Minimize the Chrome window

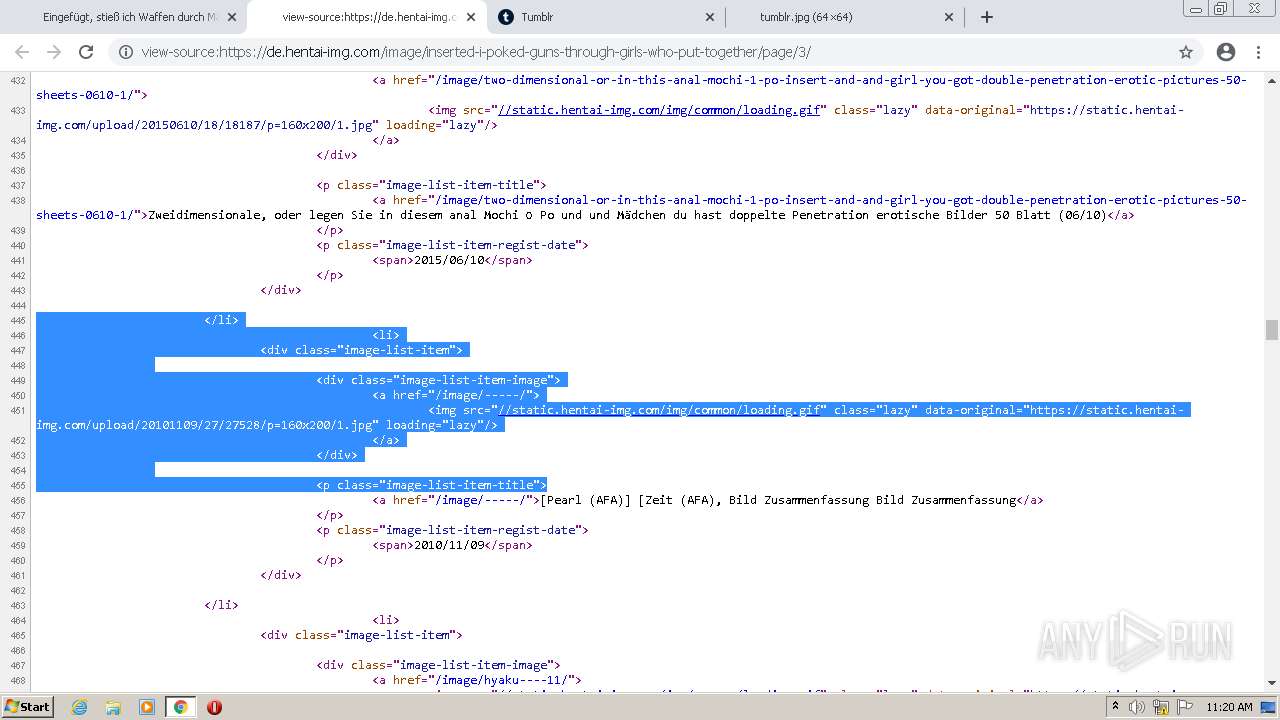coord(1196,8)
